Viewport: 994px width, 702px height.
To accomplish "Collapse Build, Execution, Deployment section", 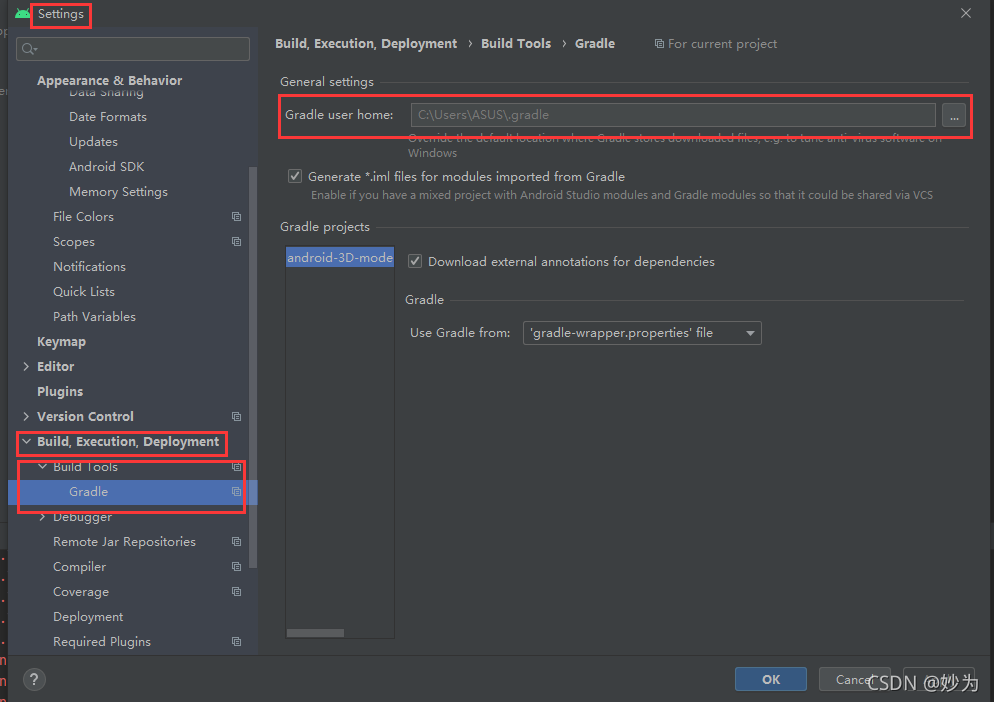I will tap(26, 441).
